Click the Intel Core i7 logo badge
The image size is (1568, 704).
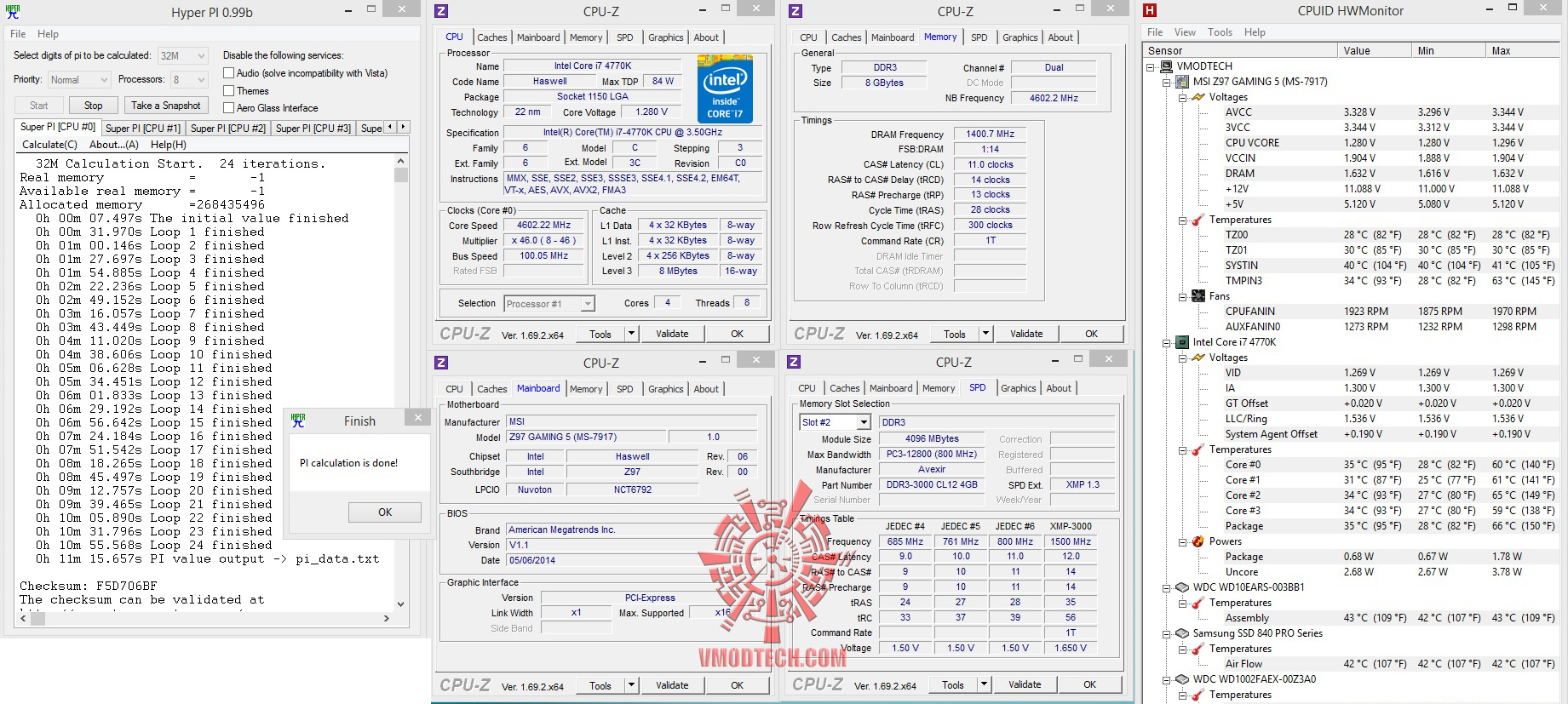[x=725, y=89]
